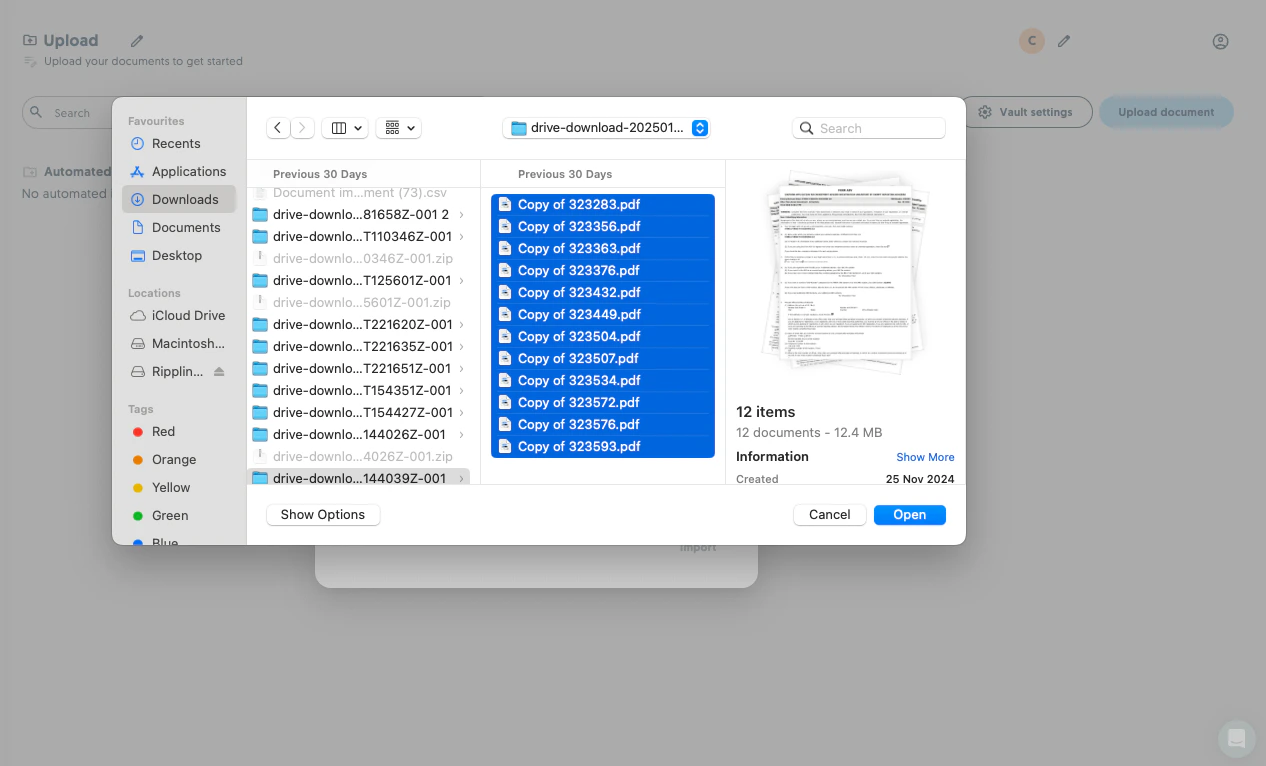Viewport: 1266px width, 766px height.
Task: Open folder drive-downlo...T154427Z-001
Action: click(x=359, y=412)
